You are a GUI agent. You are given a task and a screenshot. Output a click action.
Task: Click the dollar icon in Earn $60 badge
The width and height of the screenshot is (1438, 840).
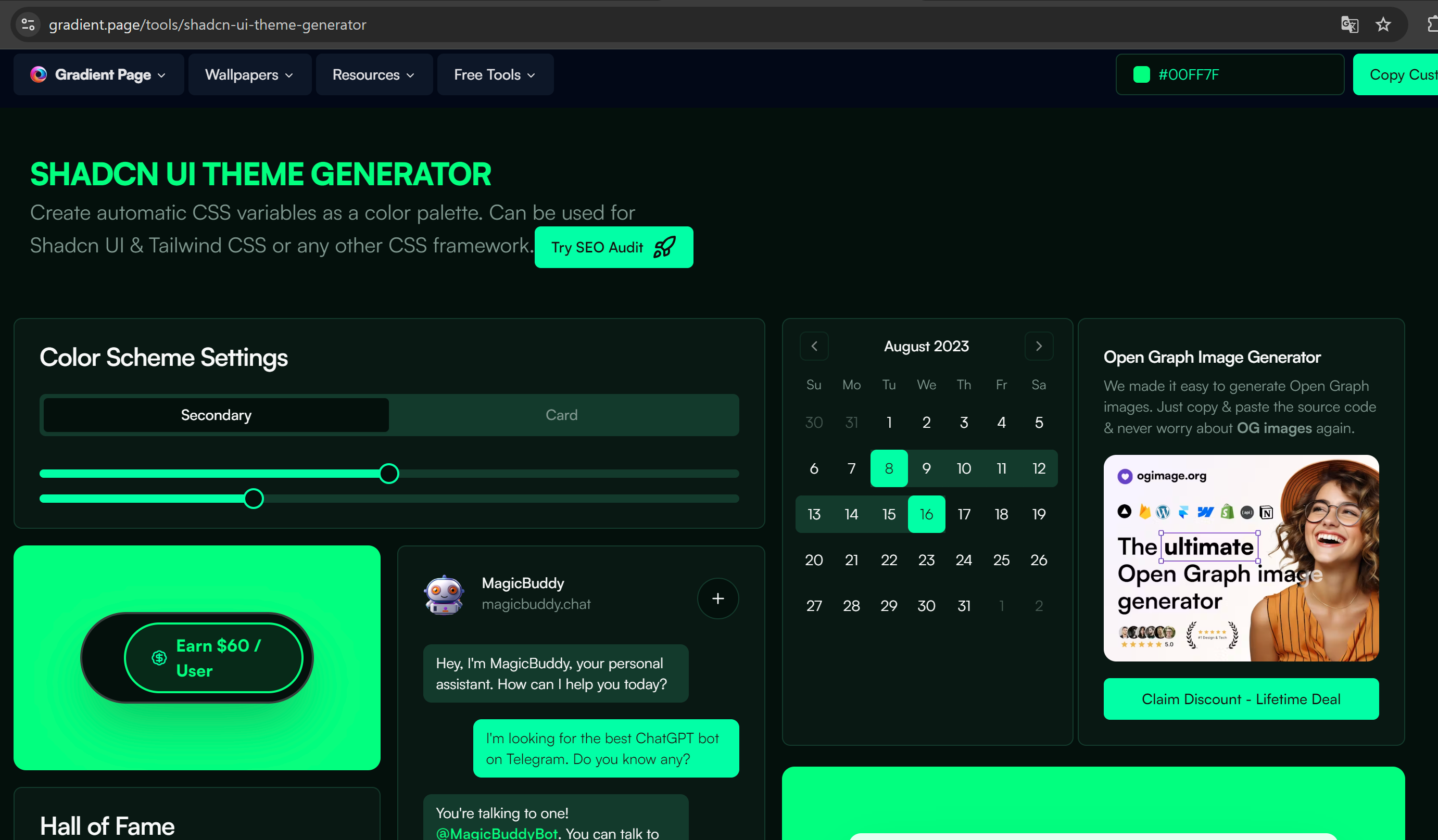[158, 658]
